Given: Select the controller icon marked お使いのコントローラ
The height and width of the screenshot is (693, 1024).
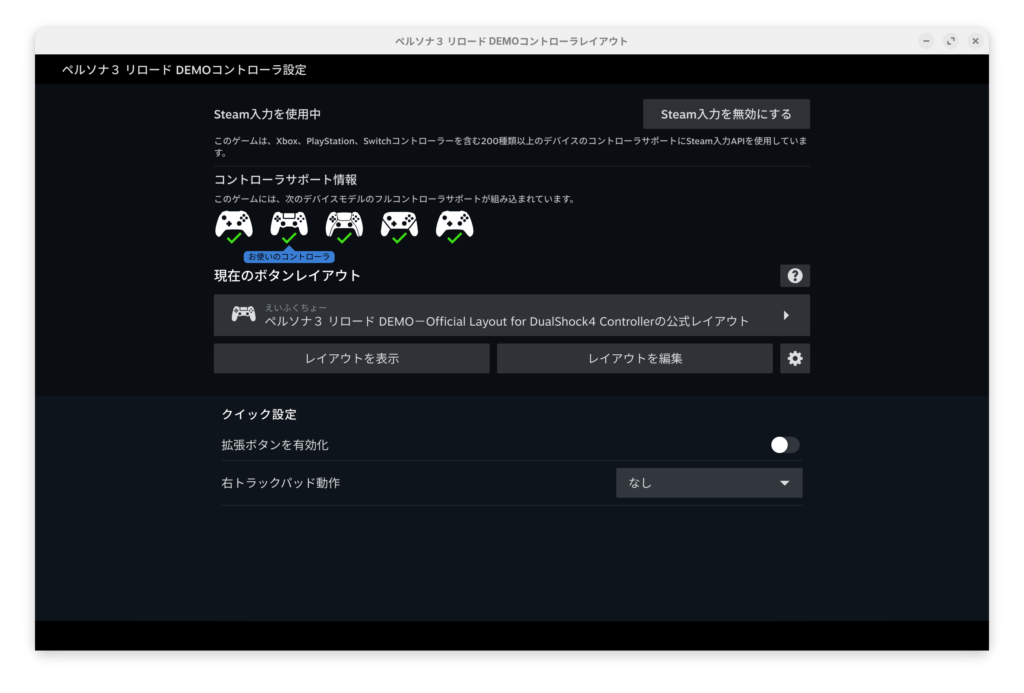Looking at the screenshot, I should coord(289,223).
